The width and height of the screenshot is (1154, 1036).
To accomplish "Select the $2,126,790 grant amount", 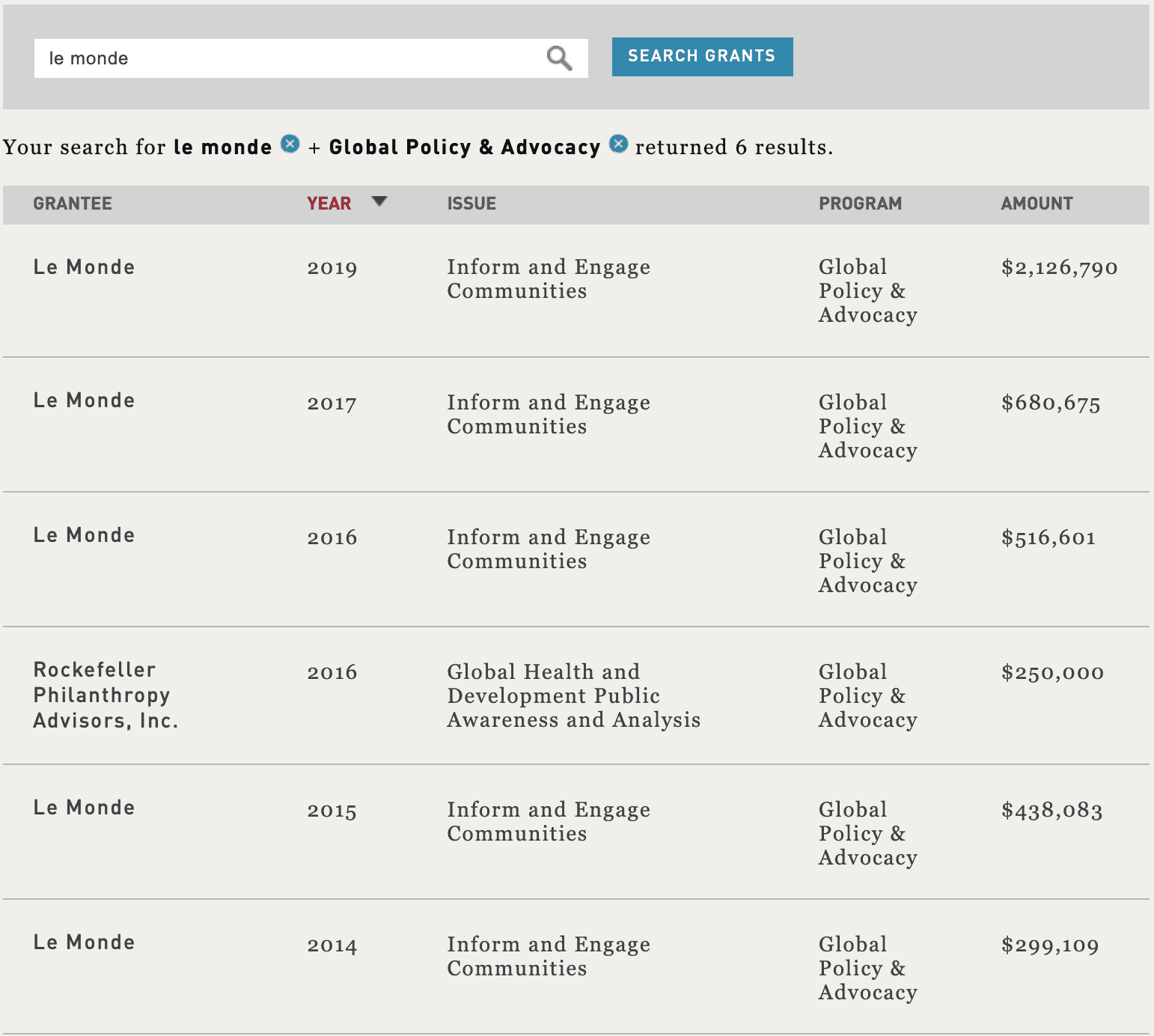I will tap(1059, 268).
